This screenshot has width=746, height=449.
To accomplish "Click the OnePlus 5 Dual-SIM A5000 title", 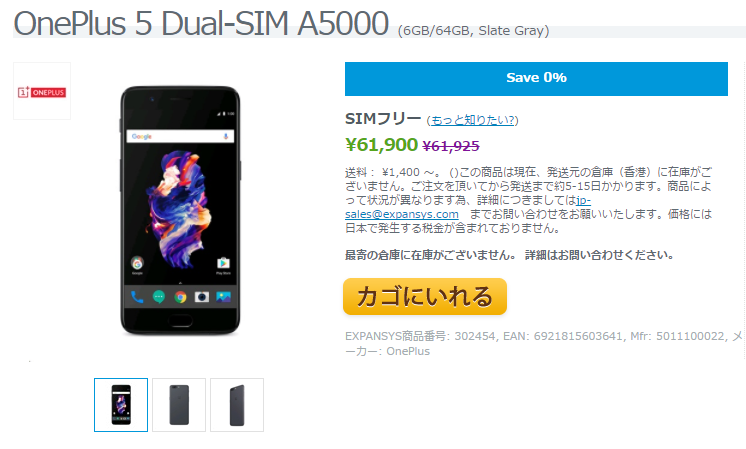I will [x=201, y=23].
